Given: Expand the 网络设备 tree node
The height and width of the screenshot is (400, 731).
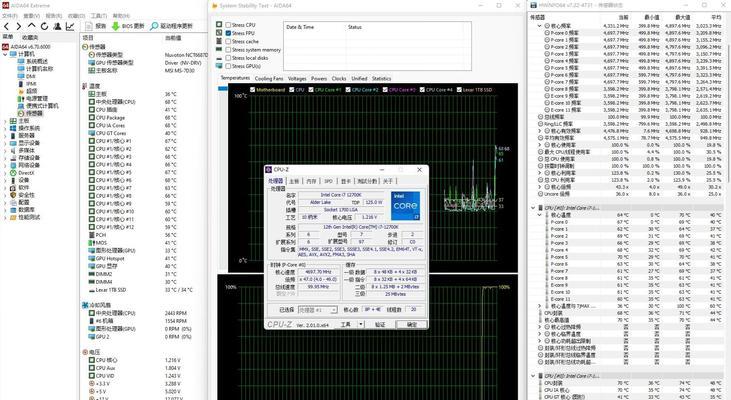Looking at the screenshot, I should point(6,166).
